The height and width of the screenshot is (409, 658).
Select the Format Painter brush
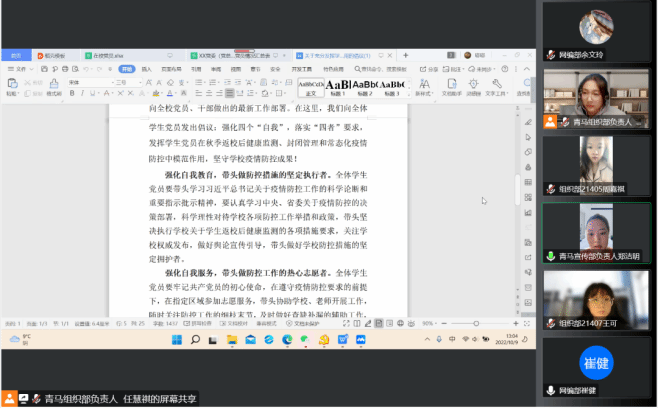[x=54, y=84]
